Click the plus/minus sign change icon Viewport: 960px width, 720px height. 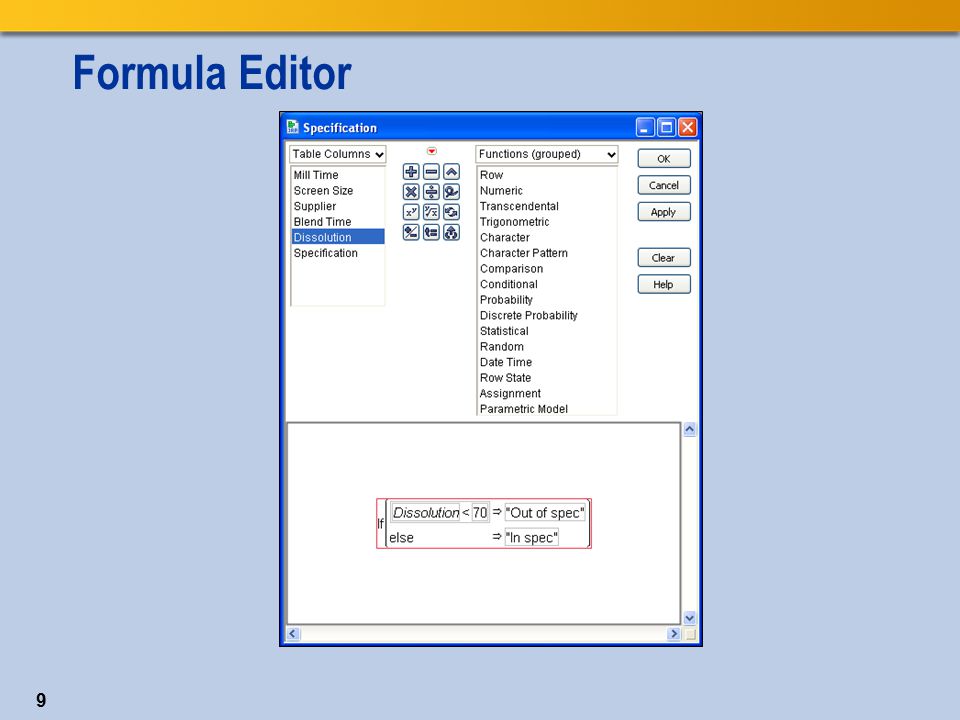(411, 233)
